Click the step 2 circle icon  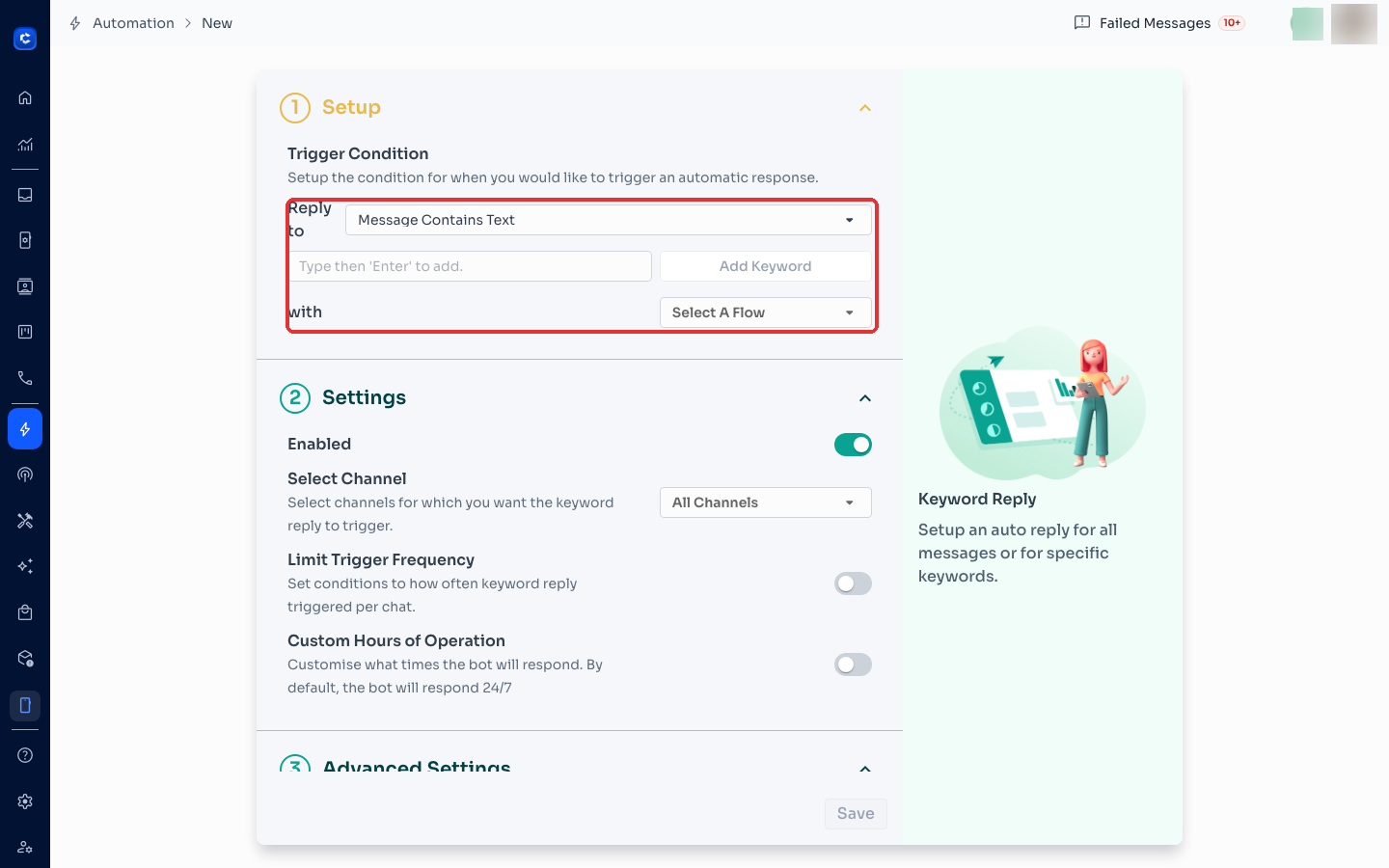[x=295, y=398]
